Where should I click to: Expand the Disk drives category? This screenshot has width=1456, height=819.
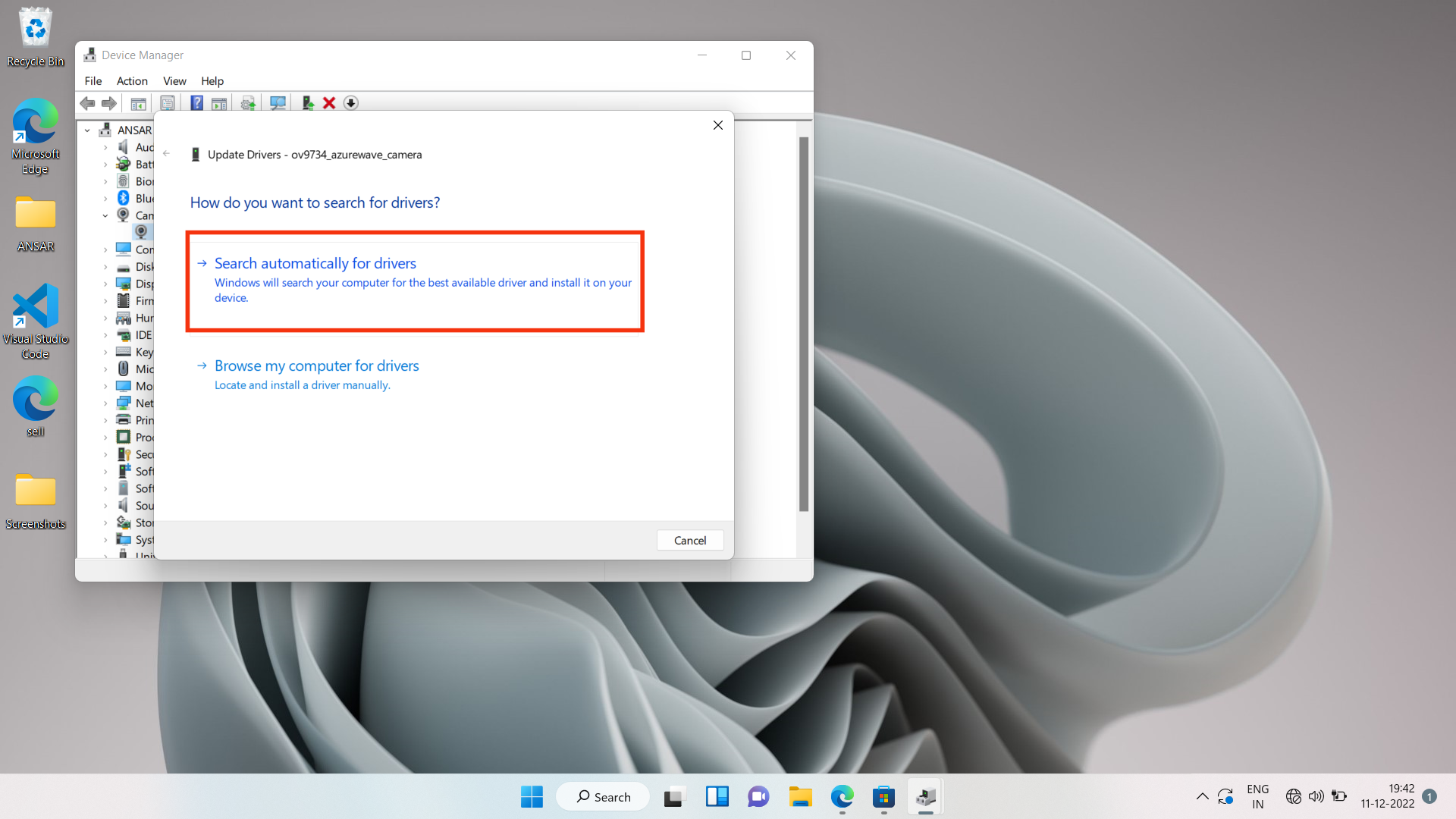(106, 266)
